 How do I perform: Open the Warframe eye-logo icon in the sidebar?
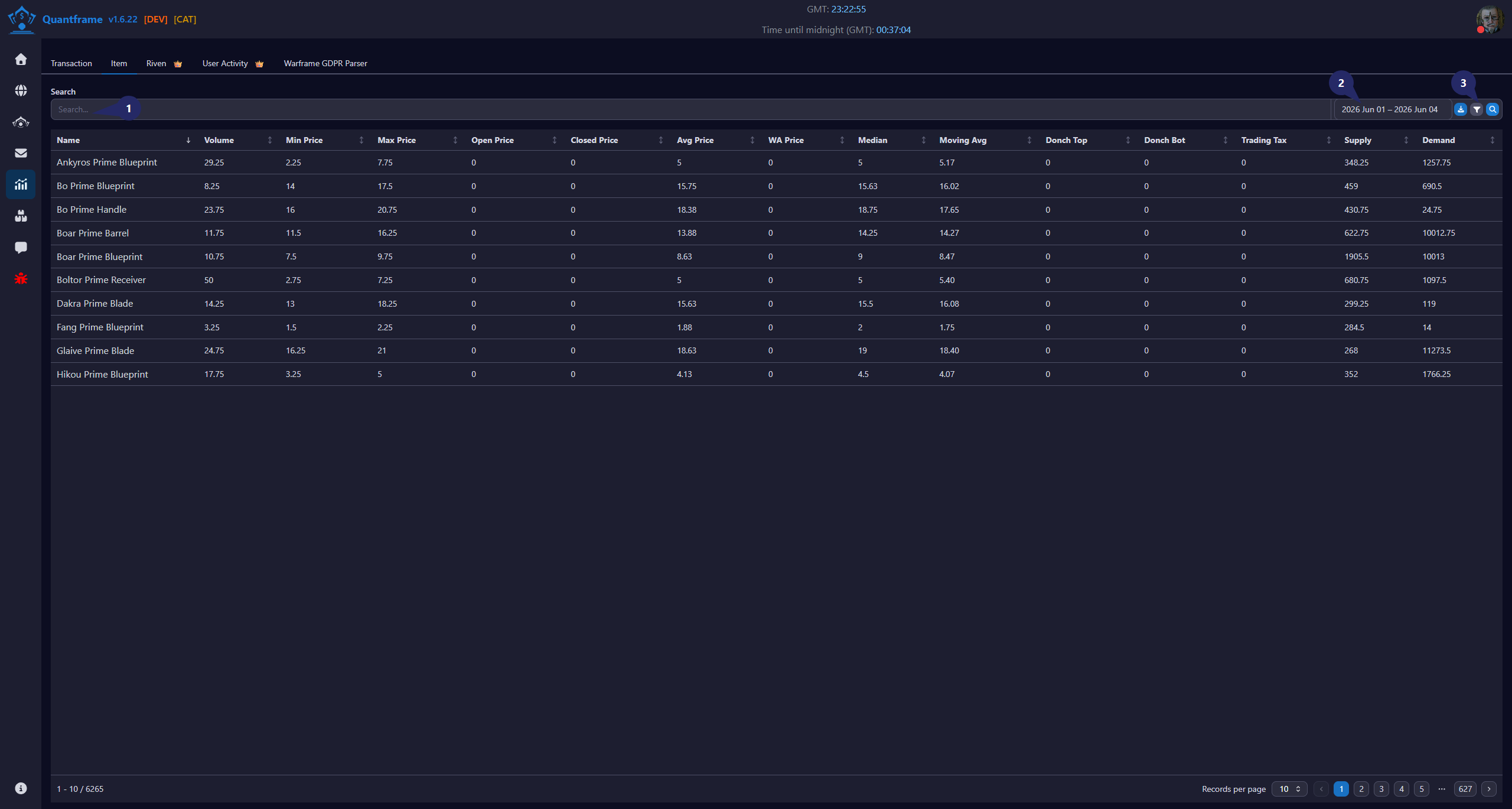(21, 122)
